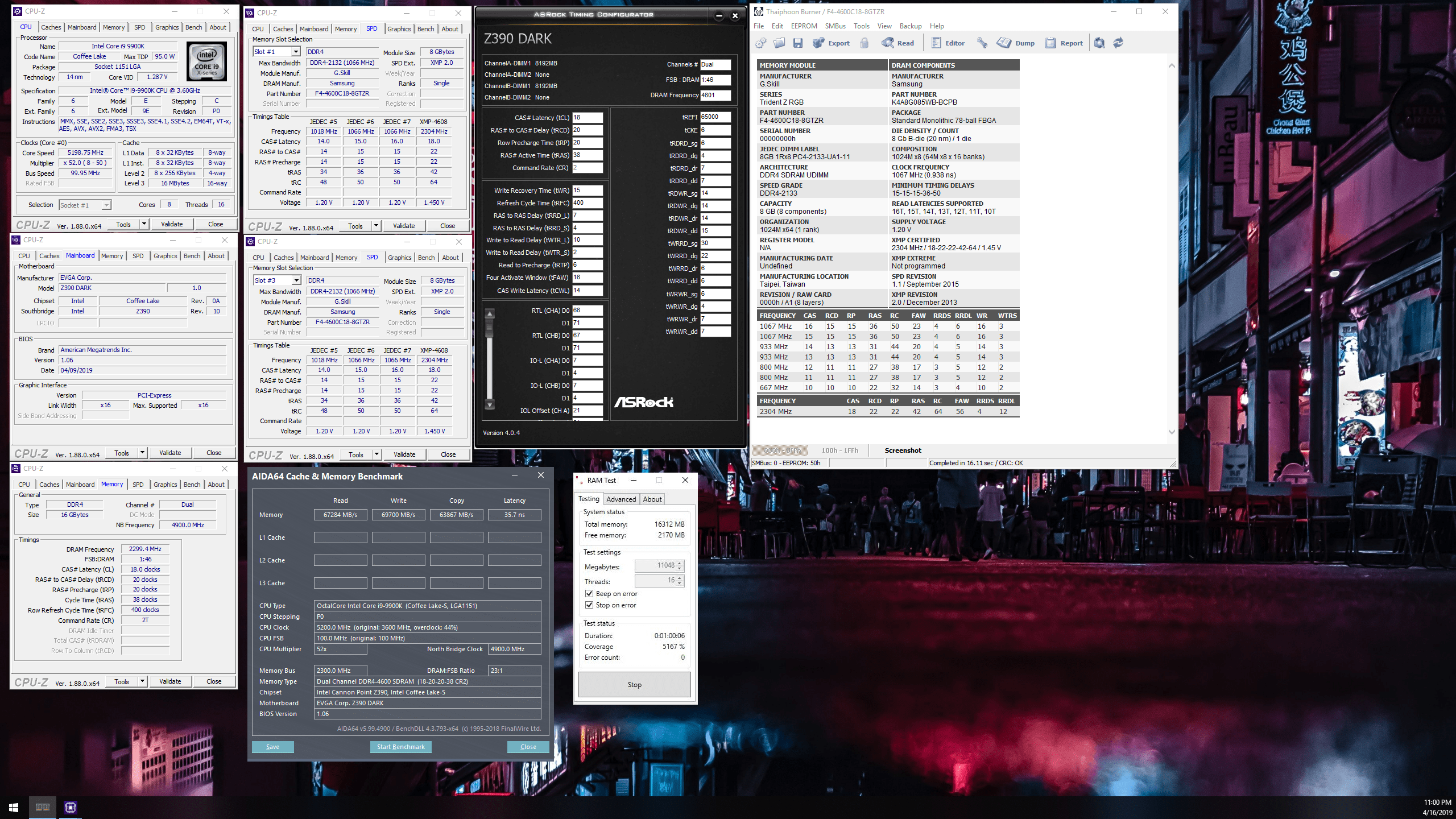Click Validate in top-left CPU-Z CPU window
This screenshot has width=1456, height=819.
tap(172, 224)
